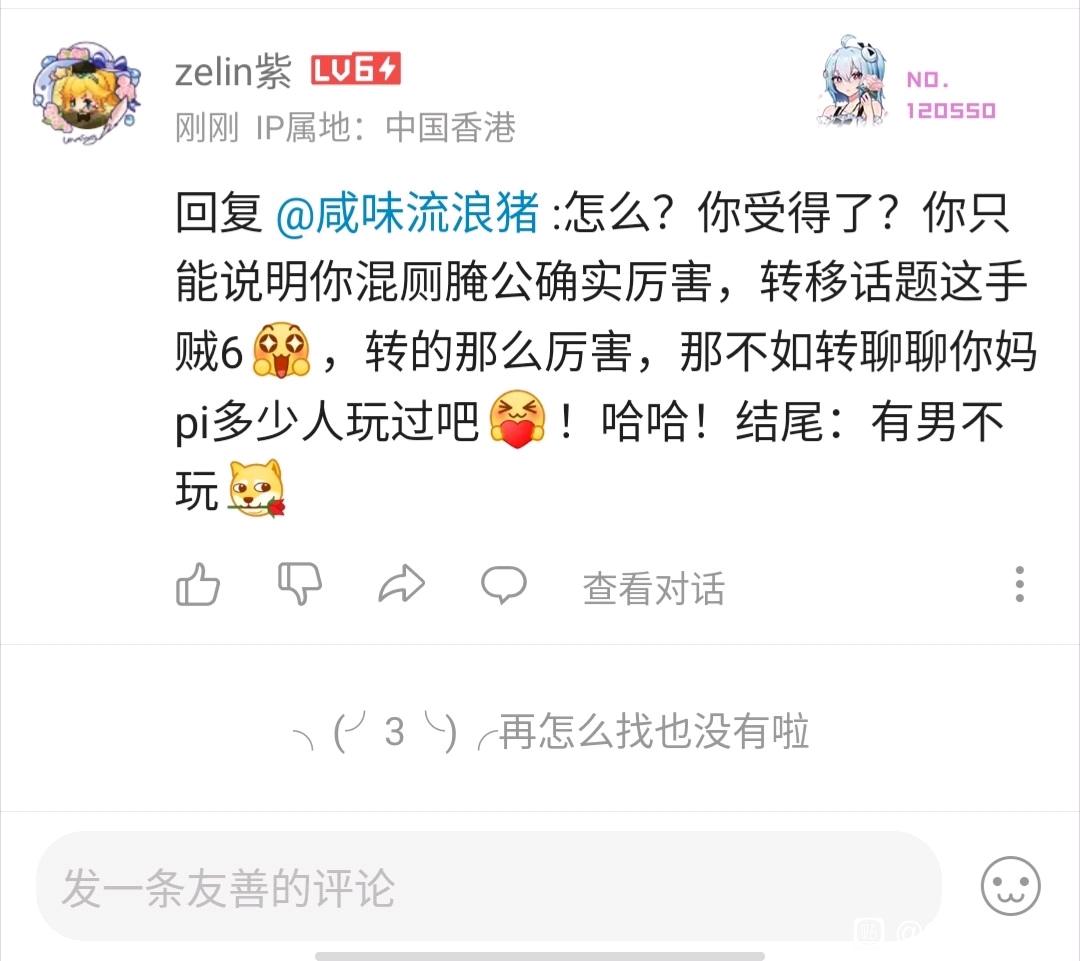This screenshot has width=1080, height=961.
Task: Open the emoji picker smiley icon
Action: click(x=1010, y=886)
